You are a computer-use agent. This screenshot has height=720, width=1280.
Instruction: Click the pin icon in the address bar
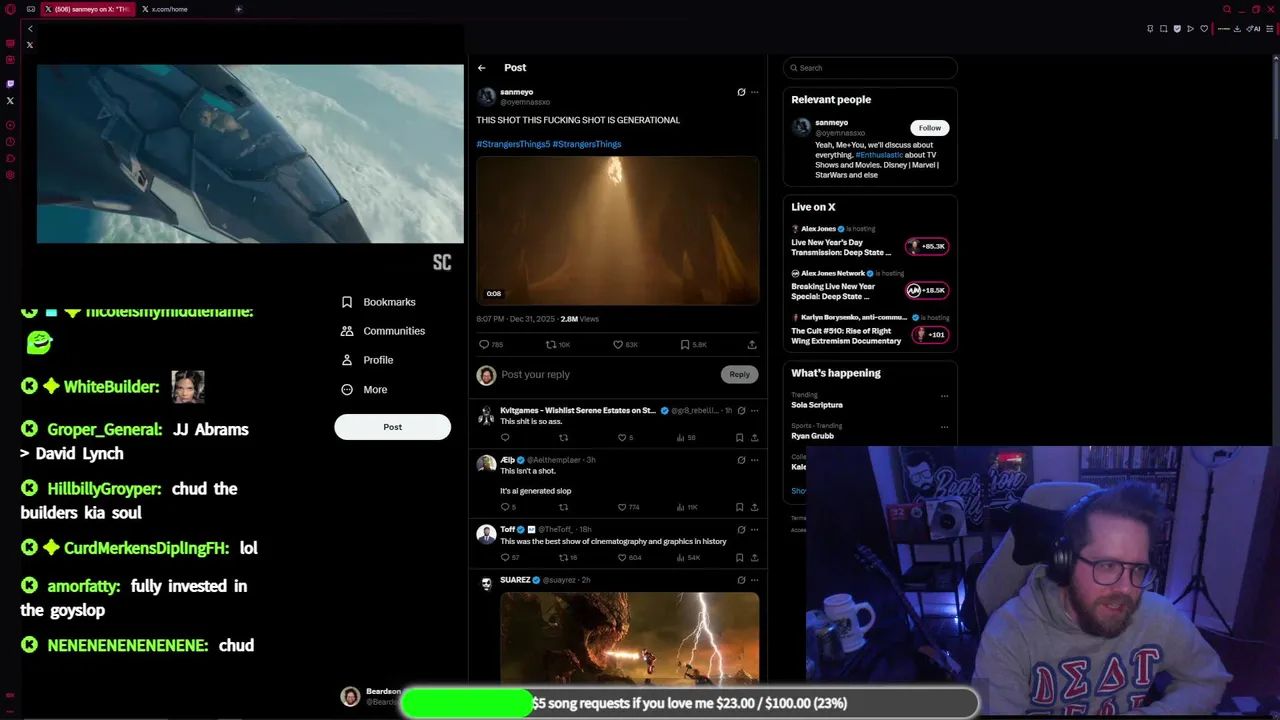(x=1150, y=29)
